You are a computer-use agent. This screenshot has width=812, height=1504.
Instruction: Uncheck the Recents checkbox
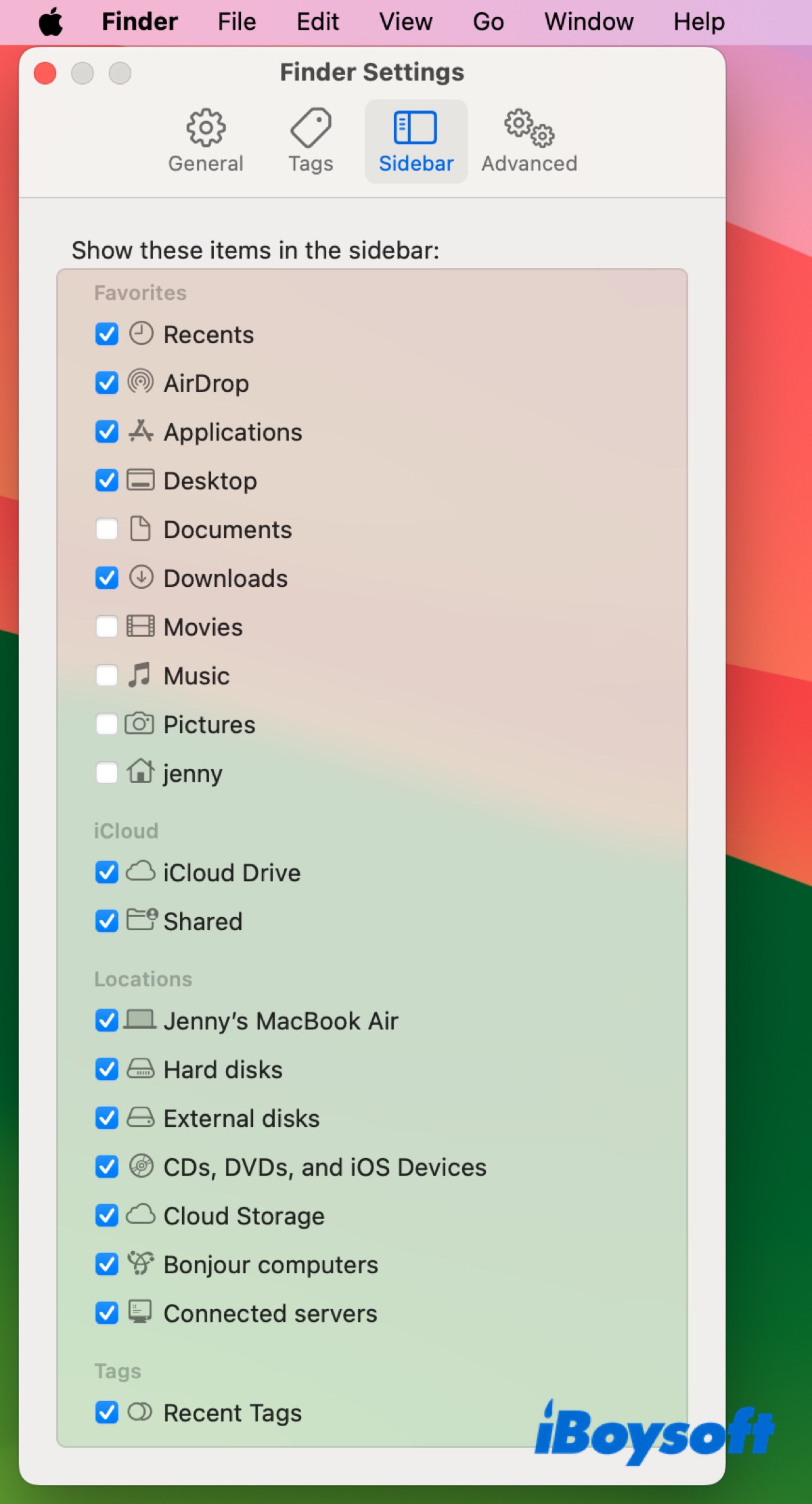click(x=107, y=334)
